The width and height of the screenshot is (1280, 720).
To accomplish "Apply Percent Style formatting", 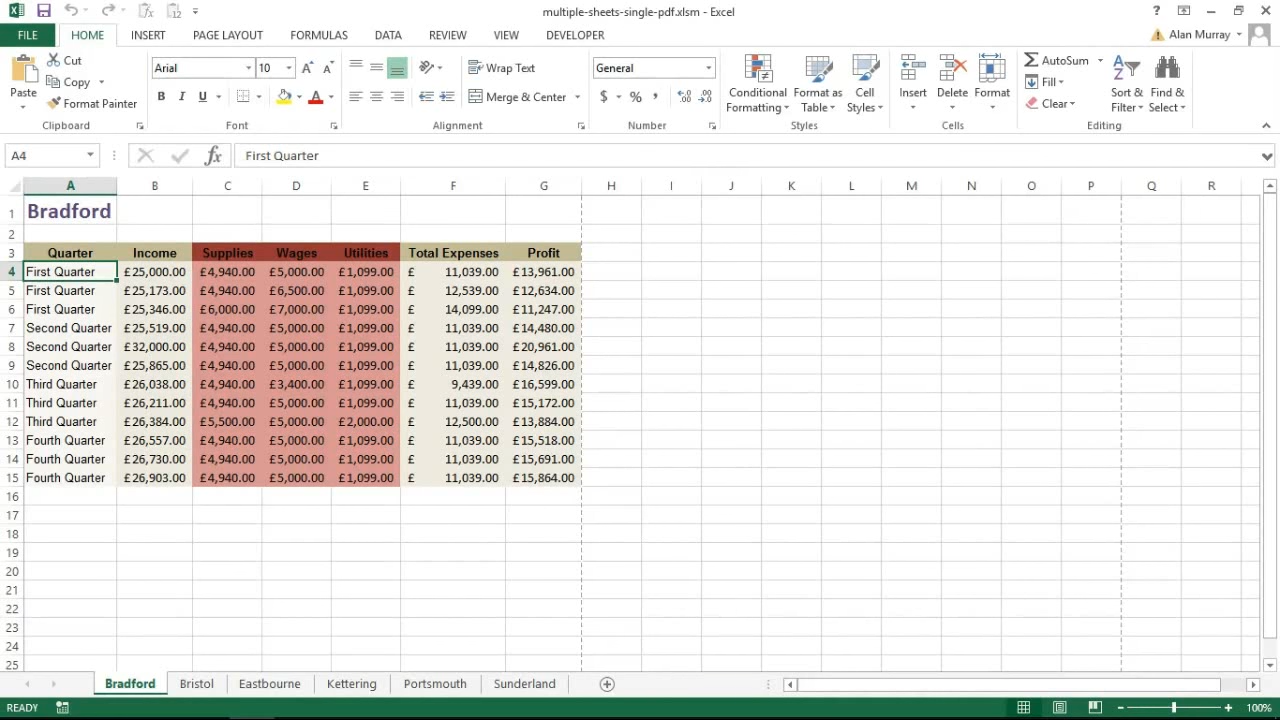I will pyautogui.click(x=635, y=97).
